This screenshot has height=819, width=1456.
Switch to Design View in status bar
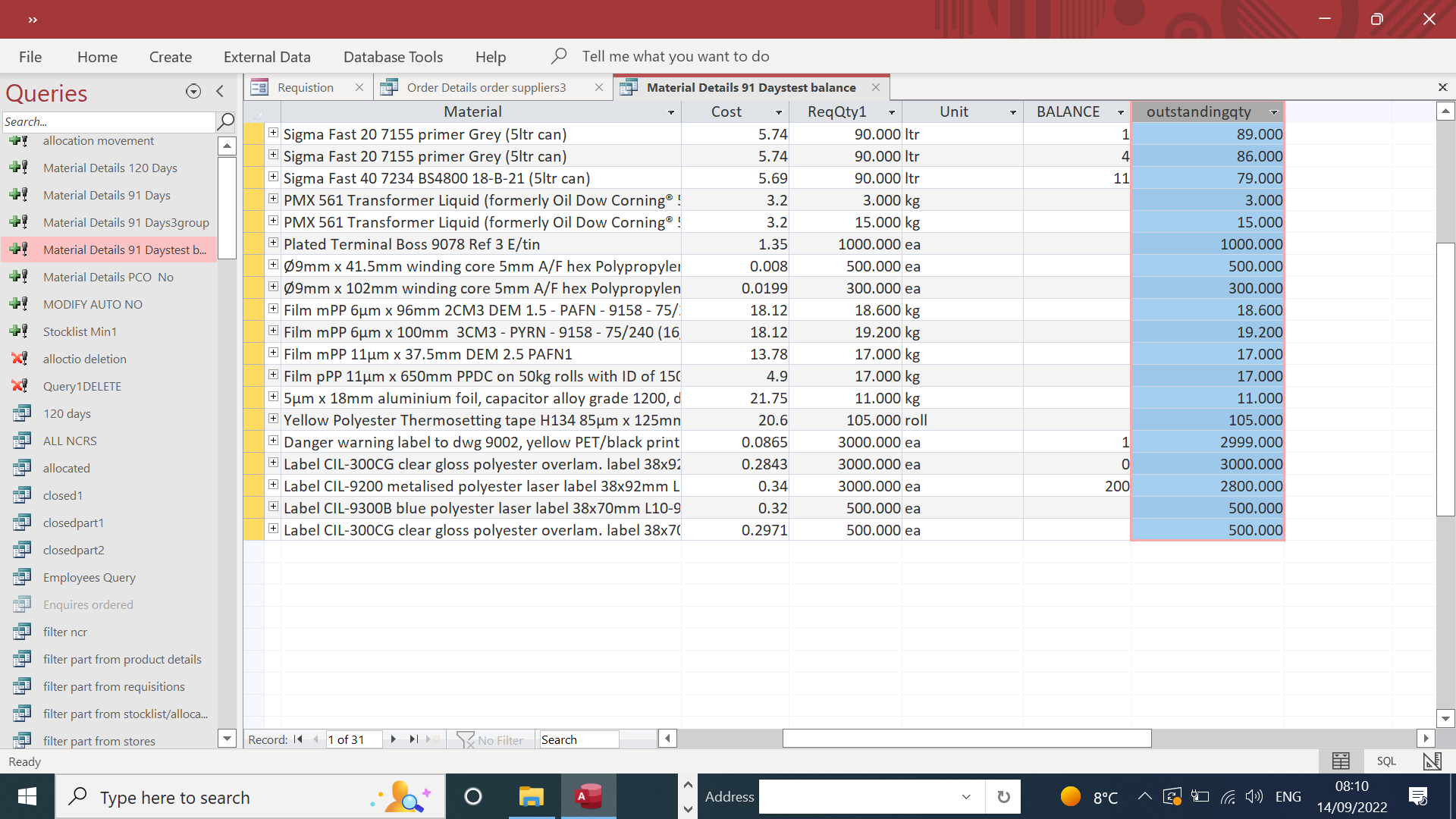click(1432, 761)
